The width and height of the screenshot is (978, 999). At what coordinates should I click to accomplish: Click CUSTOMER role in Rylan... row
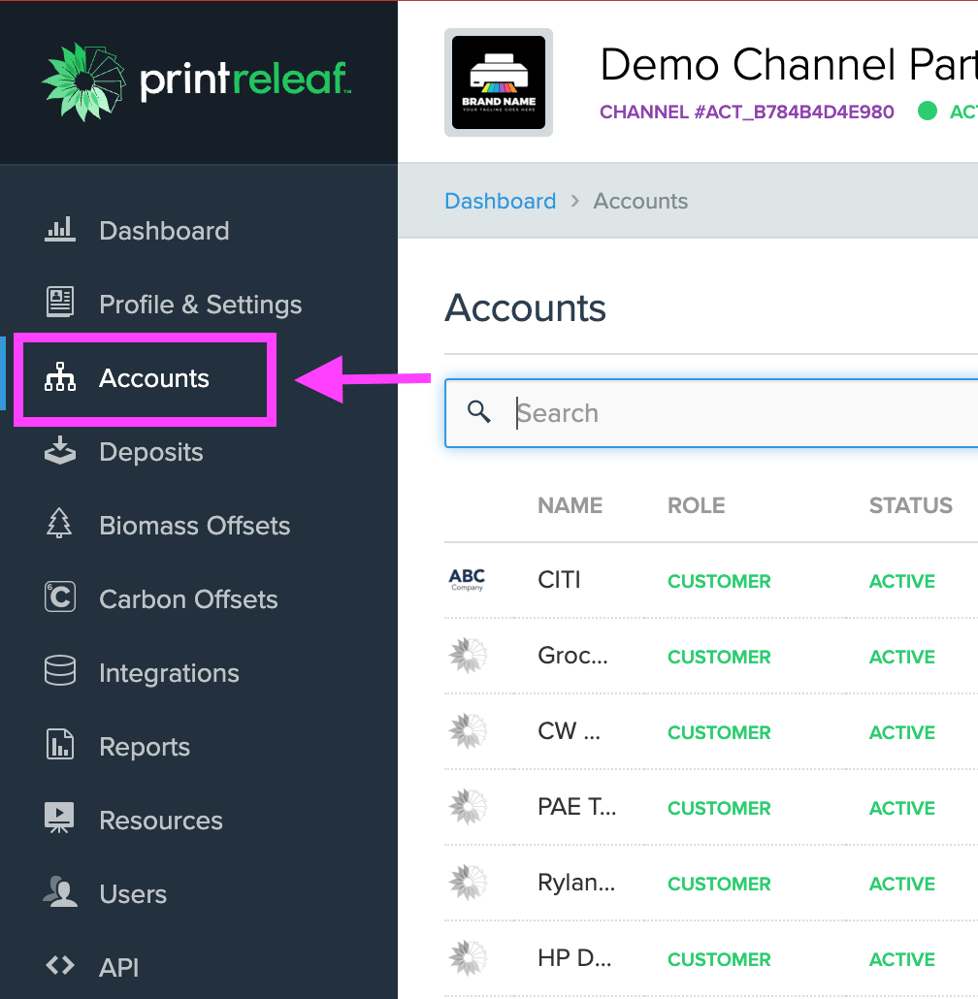[x=719, y=884]
